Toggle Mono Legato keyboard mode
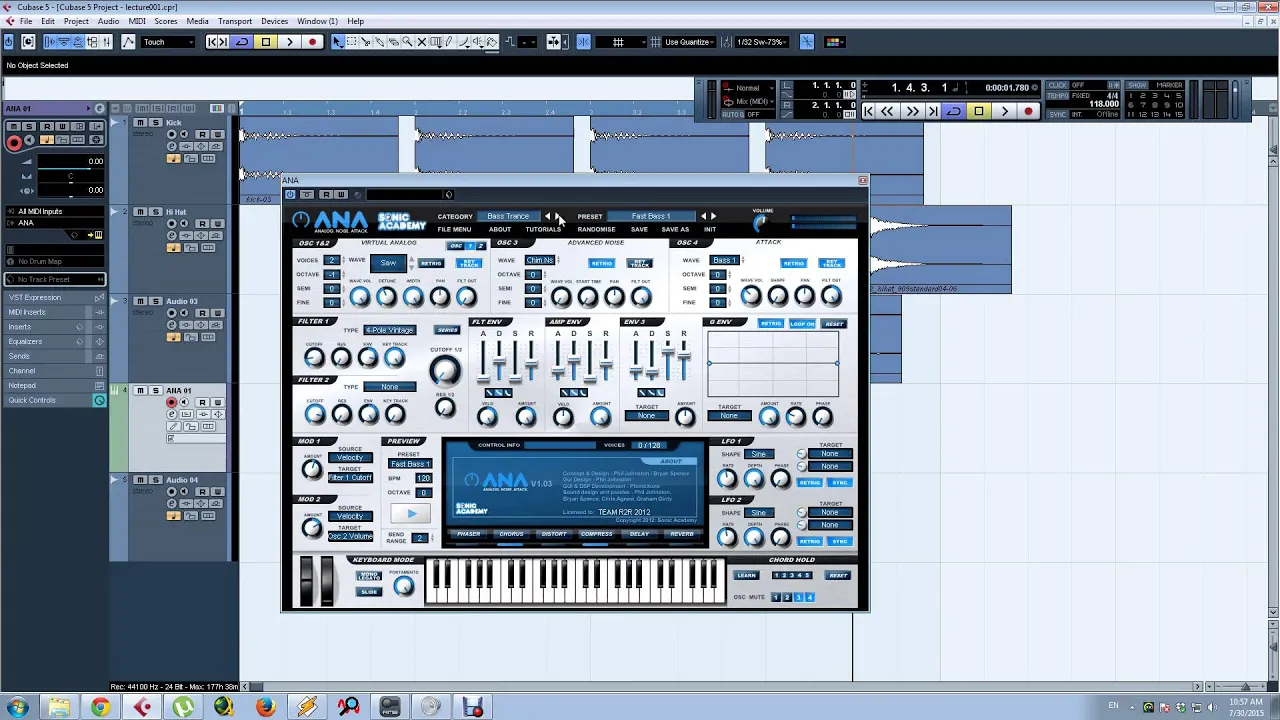 369,576
